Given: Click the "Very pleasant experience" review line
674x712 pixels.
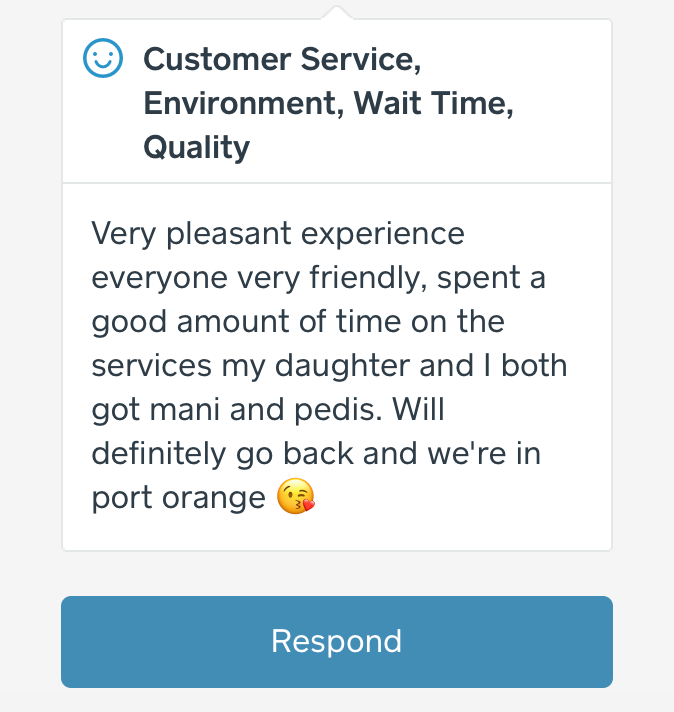Looking at the screenshot, I should tap(278, 234).
